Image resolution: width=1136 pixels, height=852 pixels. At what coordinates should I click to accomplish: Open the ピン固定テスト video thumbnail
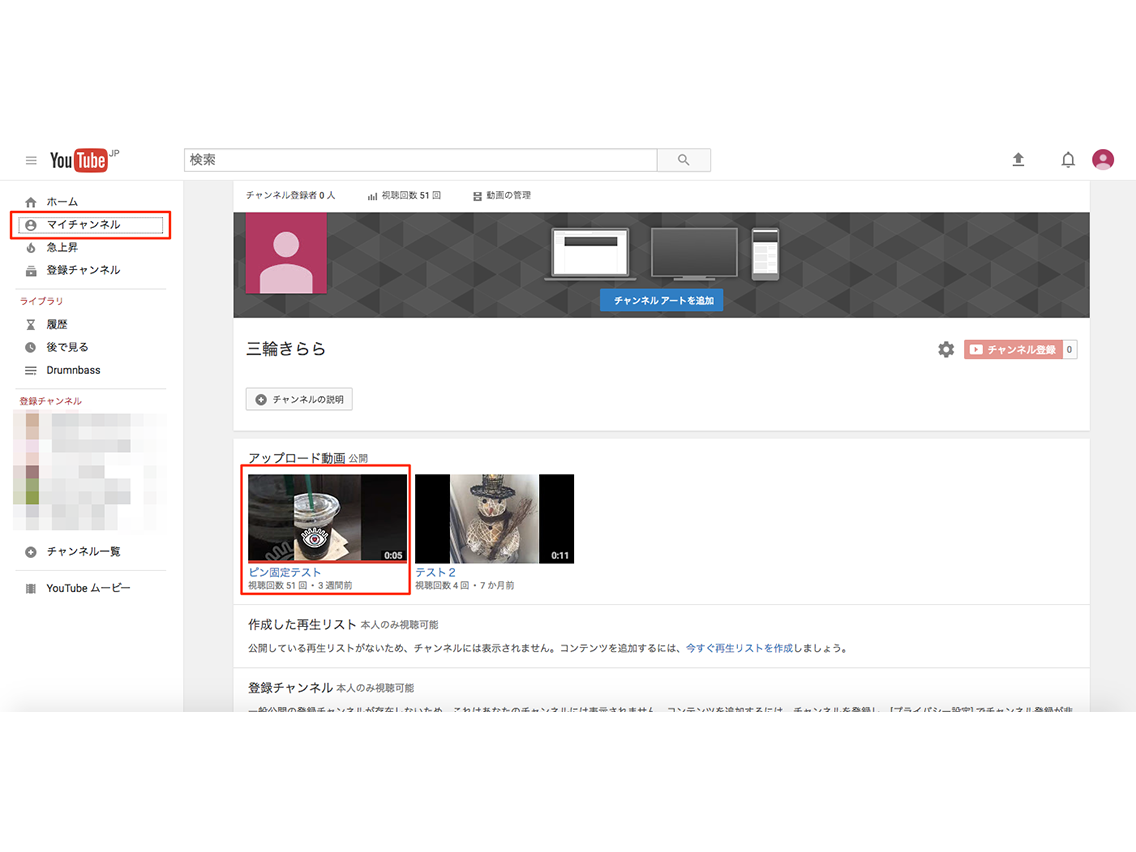[327, 519]
